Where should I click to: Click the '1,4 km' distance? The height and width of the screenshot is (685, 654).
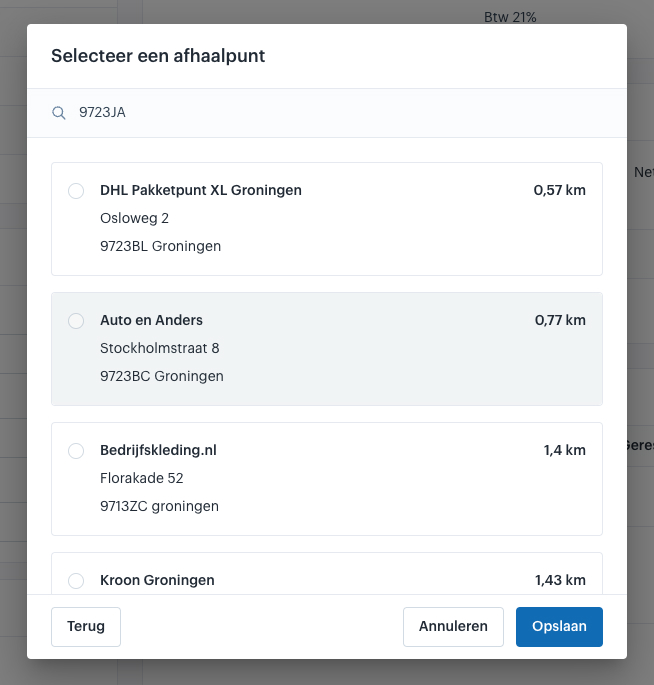pyautogui.click(x=564, y=450)
